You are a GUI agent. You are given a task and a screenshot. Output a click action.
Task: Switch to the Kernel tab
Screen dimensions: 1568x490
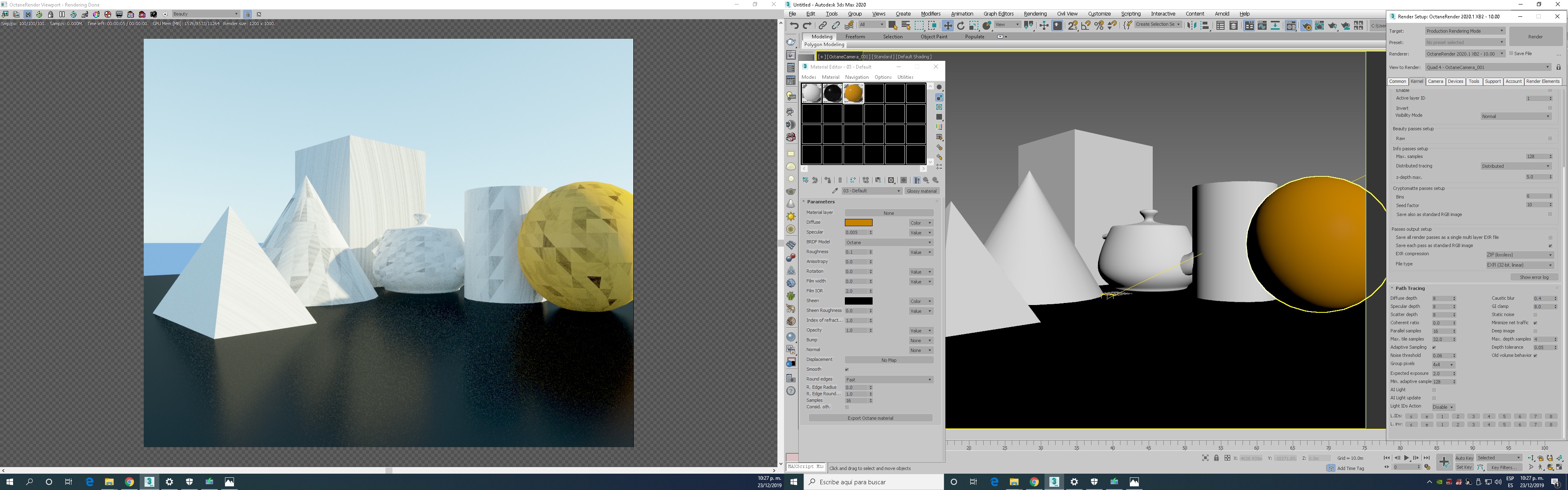point(1417,82)
